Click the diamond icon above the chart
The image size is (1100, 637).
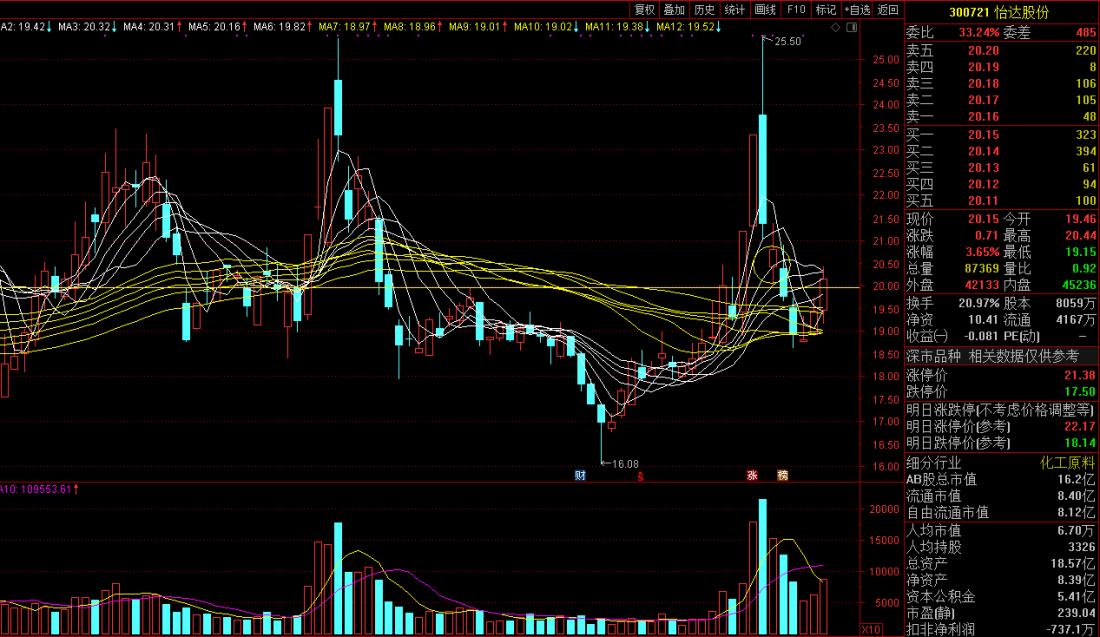click(x=836, y=27)
